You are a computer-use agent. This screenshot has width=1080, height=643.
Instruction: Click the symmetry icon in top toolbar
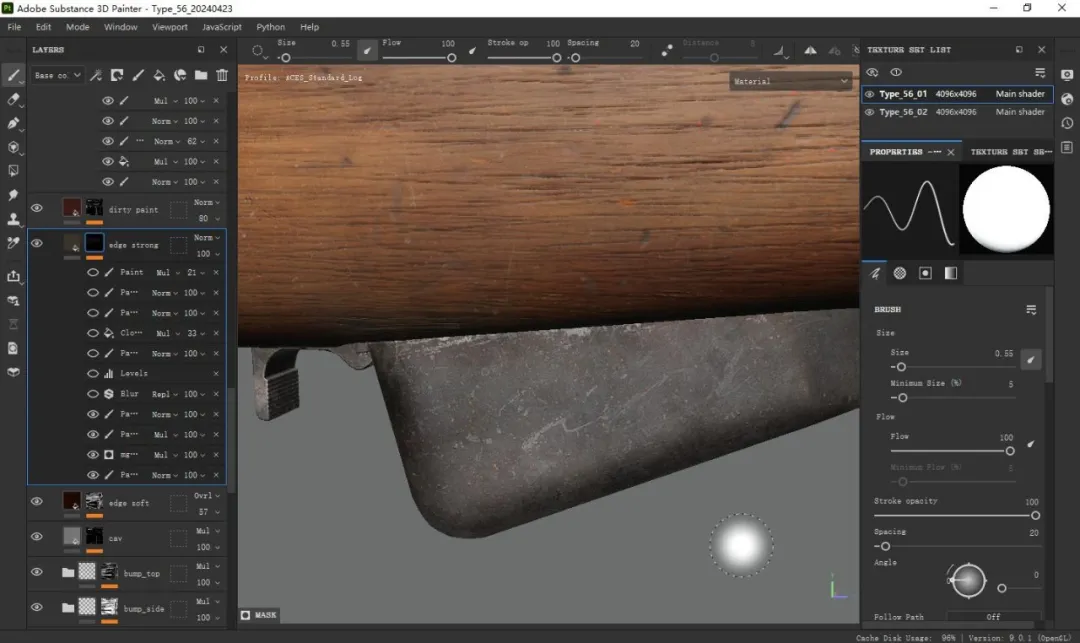[810, 50]
